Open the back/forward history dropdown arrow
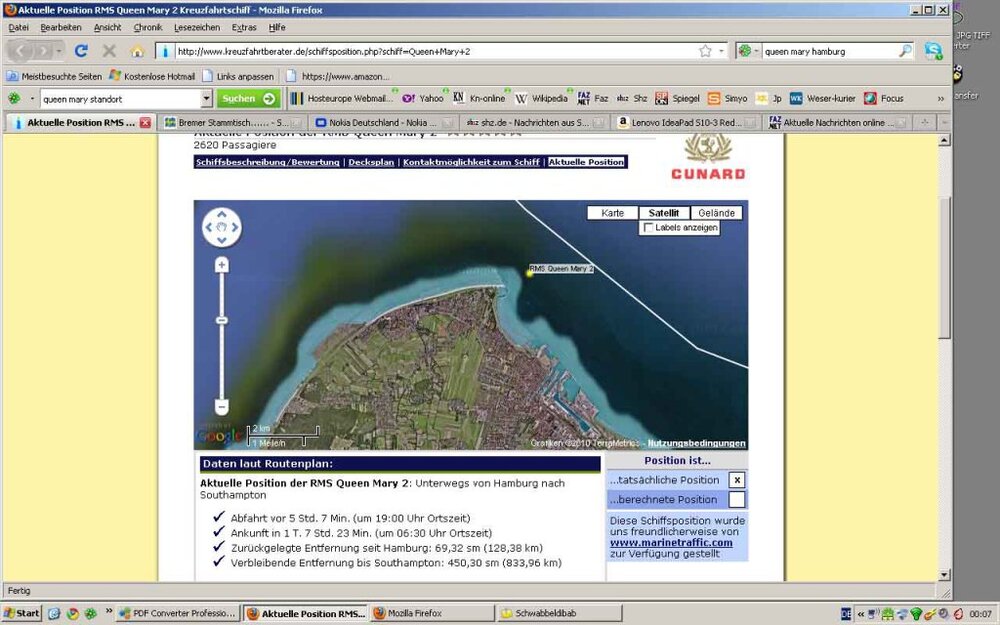The width and height of the screenshot is (1000, 625). click(59, 51)
